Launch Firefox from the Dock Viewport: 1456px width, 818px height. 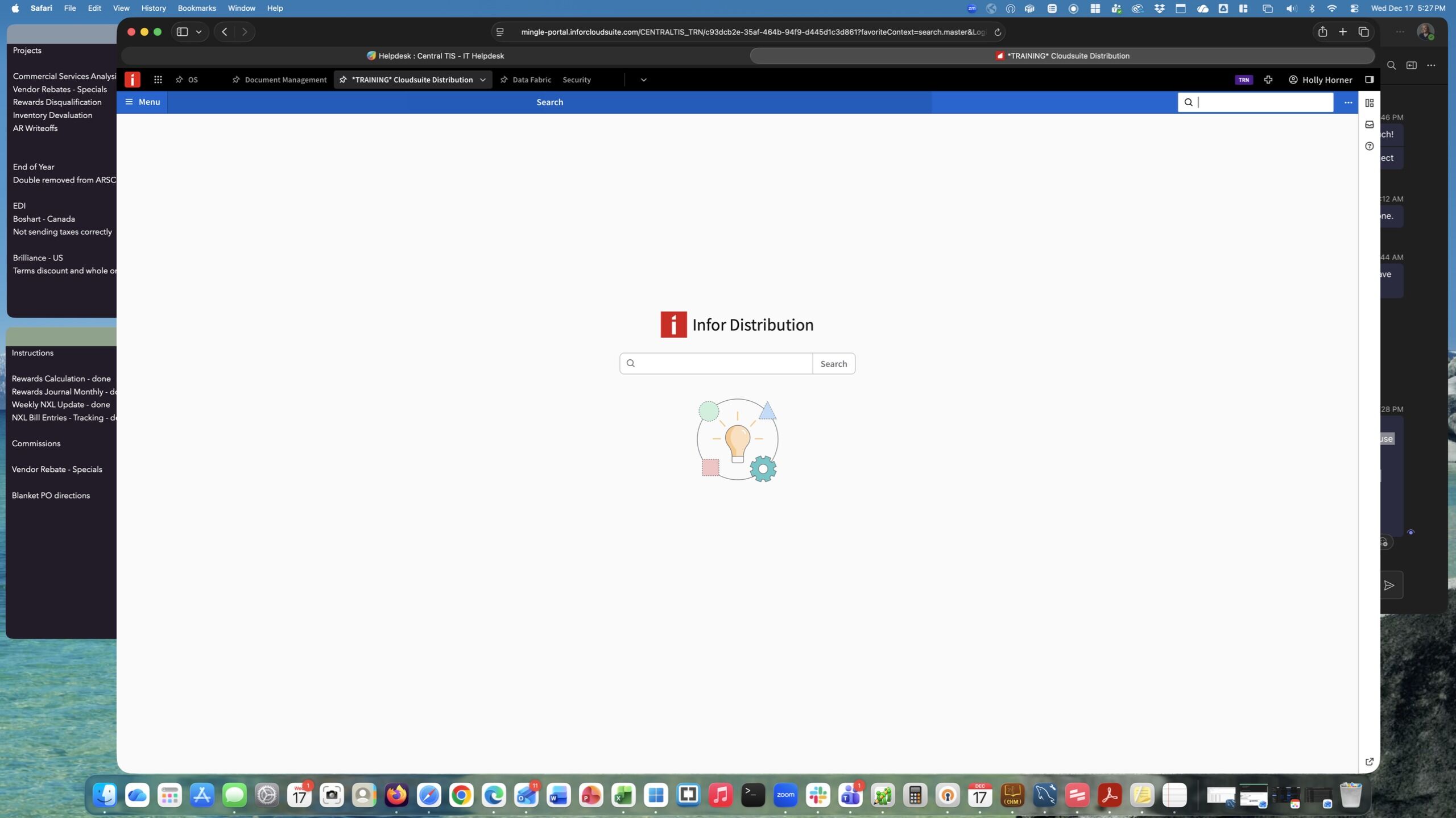(396, 795)
